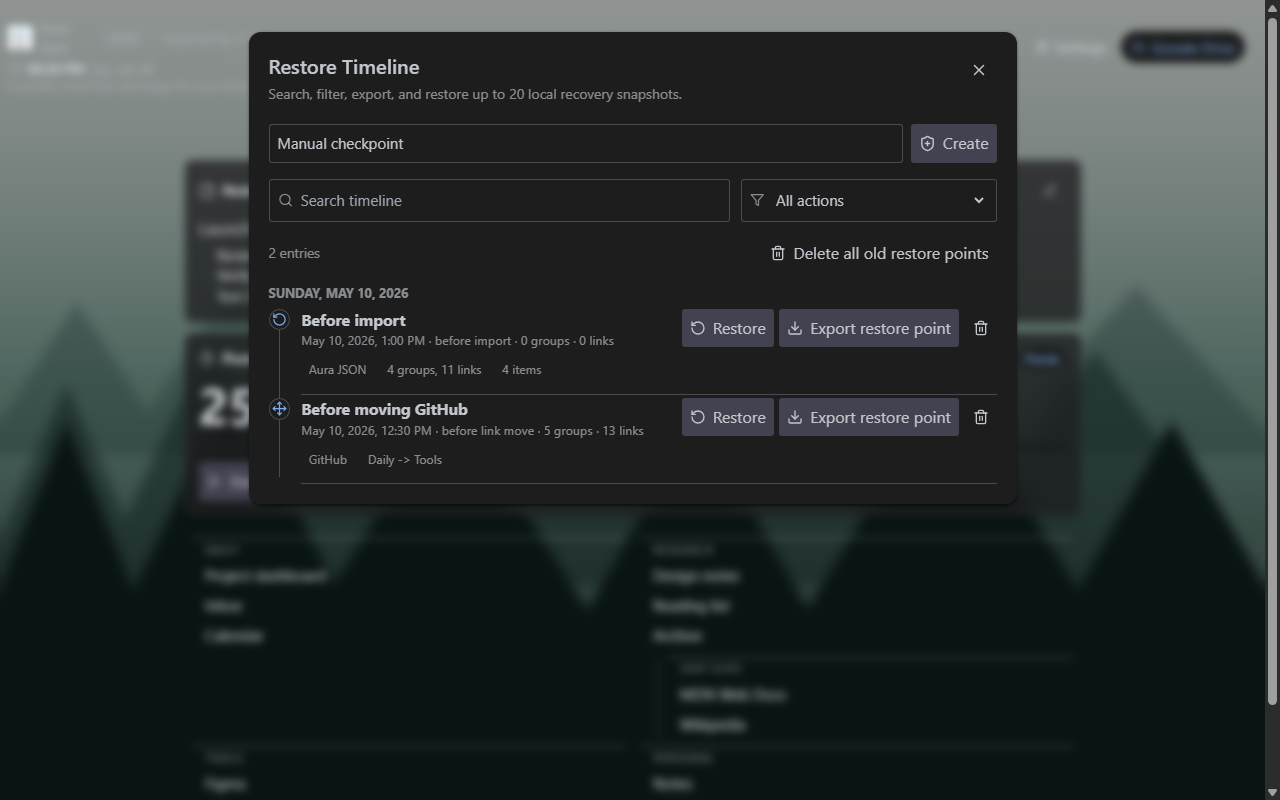This screenshot has width=1280, height=800.
Task: Click the Manual checkpoint name field
Action: 585,143
